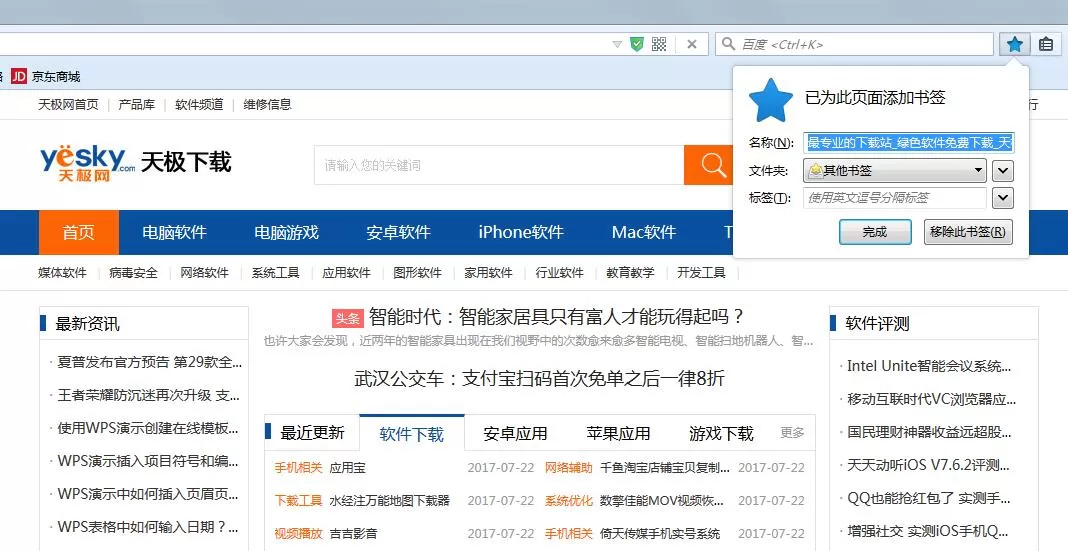1068x551 pixels.
Task: Click the 视频播放 category tag
Action: point(298,533)
